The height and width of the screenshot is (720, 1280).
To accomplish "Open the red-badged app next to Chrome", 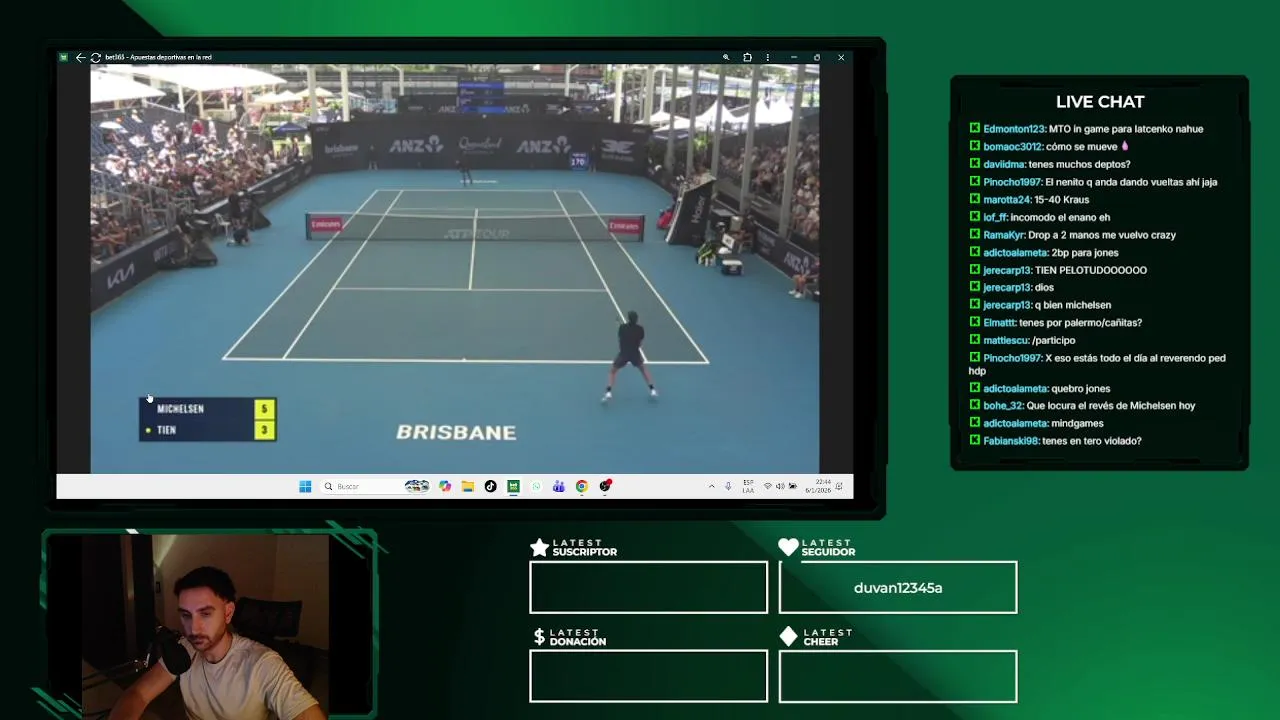I will click(605, 486).
